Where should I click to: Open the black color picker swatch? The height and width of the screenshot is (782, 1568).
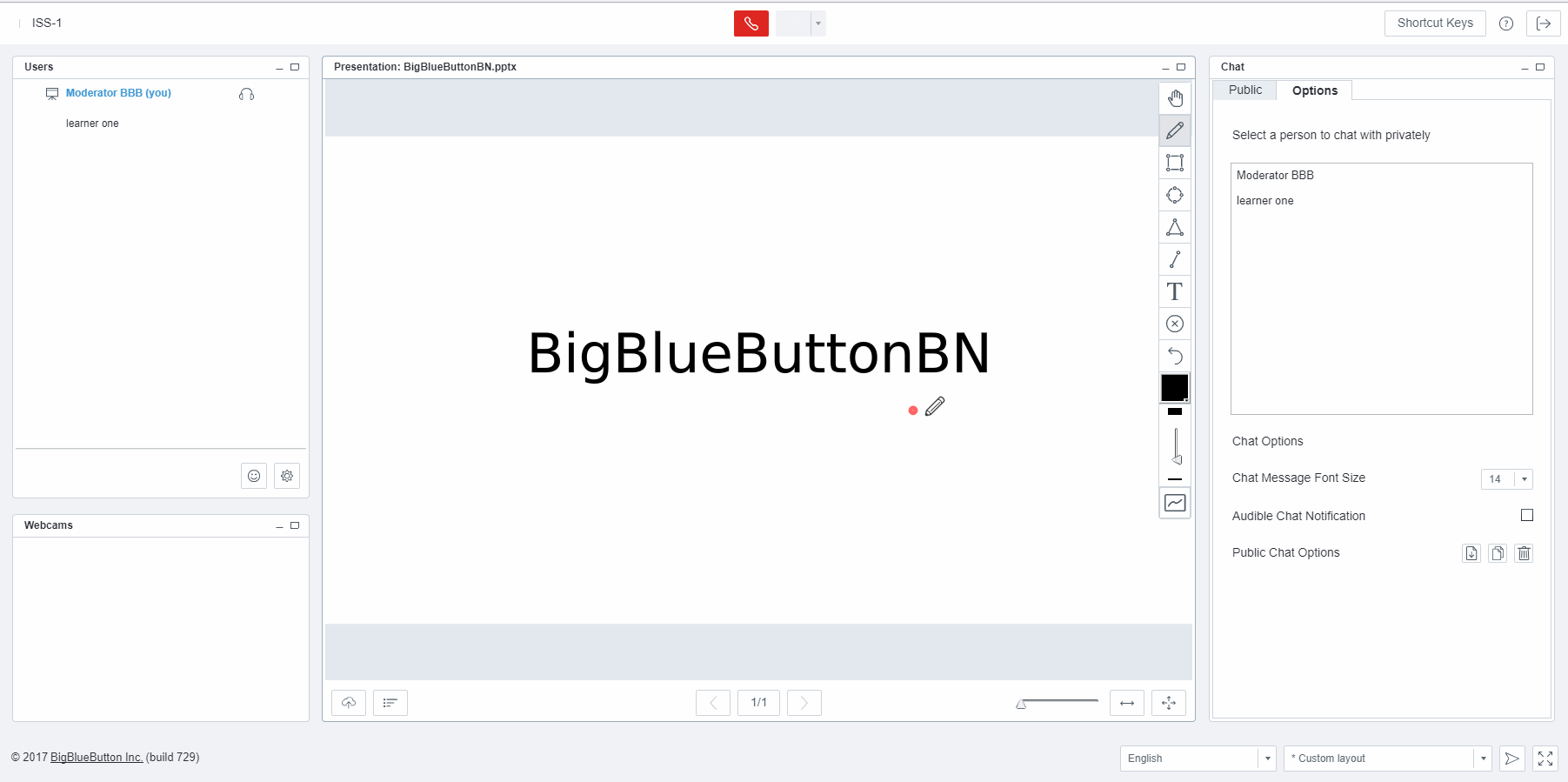point(1175,388)
